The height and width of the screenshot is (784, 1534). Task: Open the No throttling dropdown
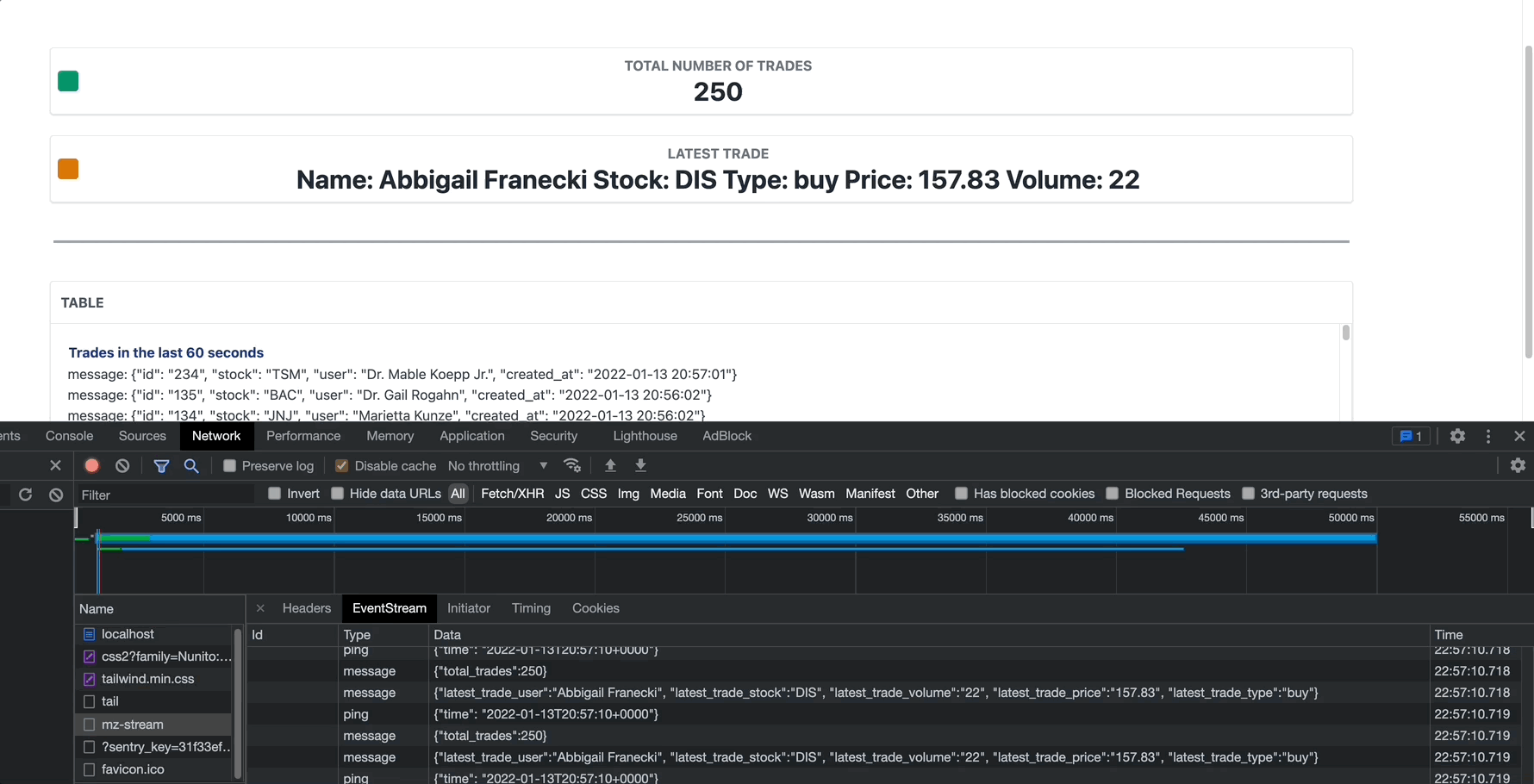pos(498,466)
